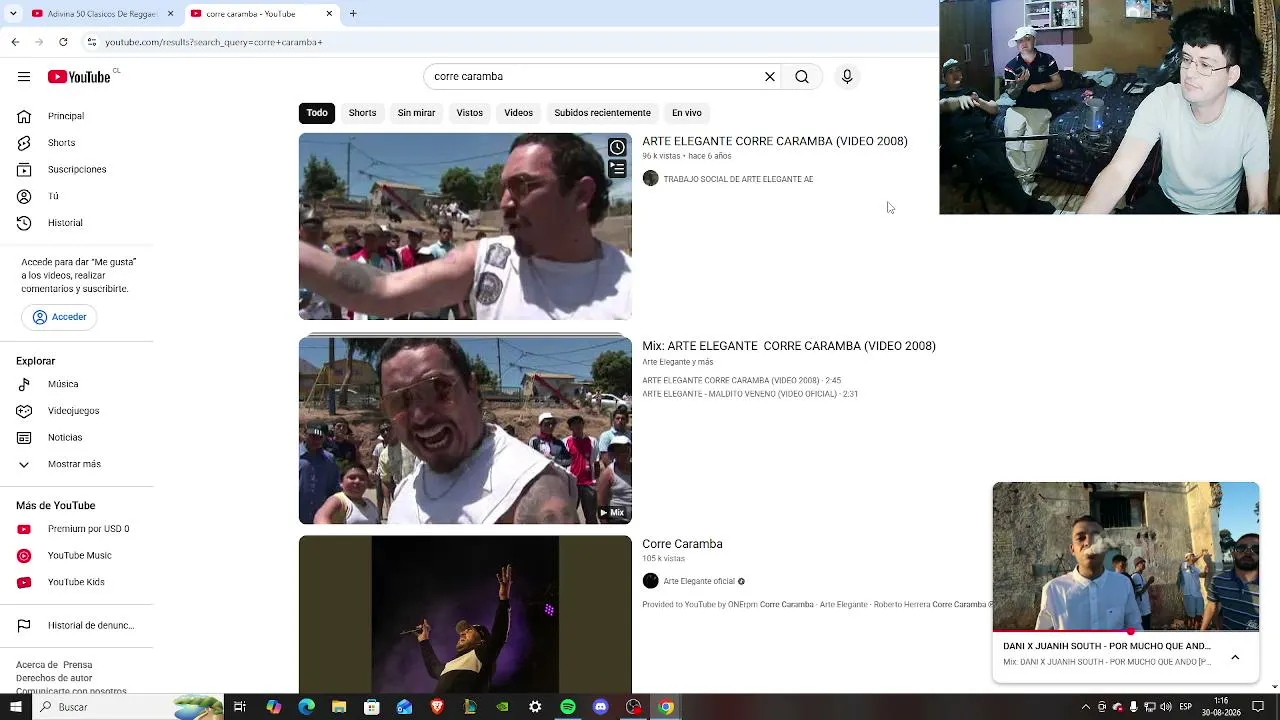This screenshot has height=720, width=1280.
Task: Focus the browser address bar URL
Action: click(x=214, y=42)
